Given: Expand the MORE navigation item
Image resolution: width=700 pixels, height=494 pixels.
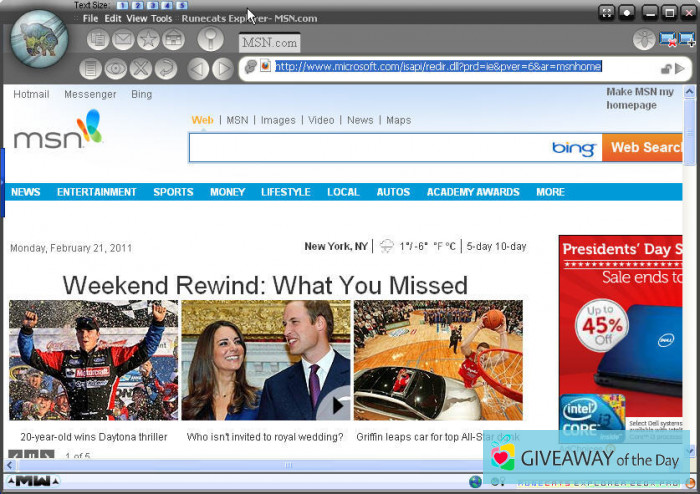Looking at the screenshot, I should (x=550, y=192).
